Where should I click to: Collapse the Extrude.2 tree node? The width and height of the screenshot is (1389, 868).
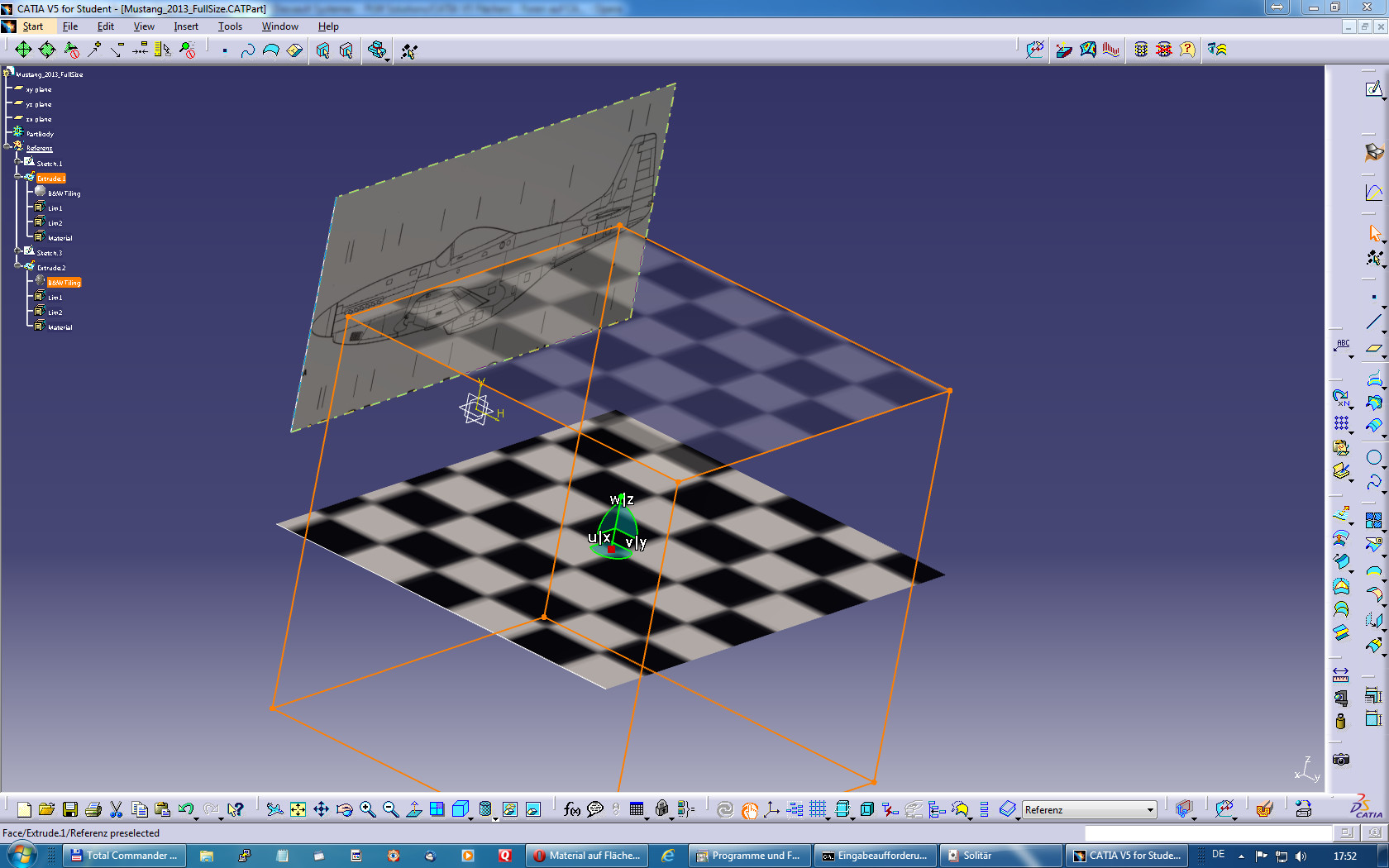click(x=18, y=265)
